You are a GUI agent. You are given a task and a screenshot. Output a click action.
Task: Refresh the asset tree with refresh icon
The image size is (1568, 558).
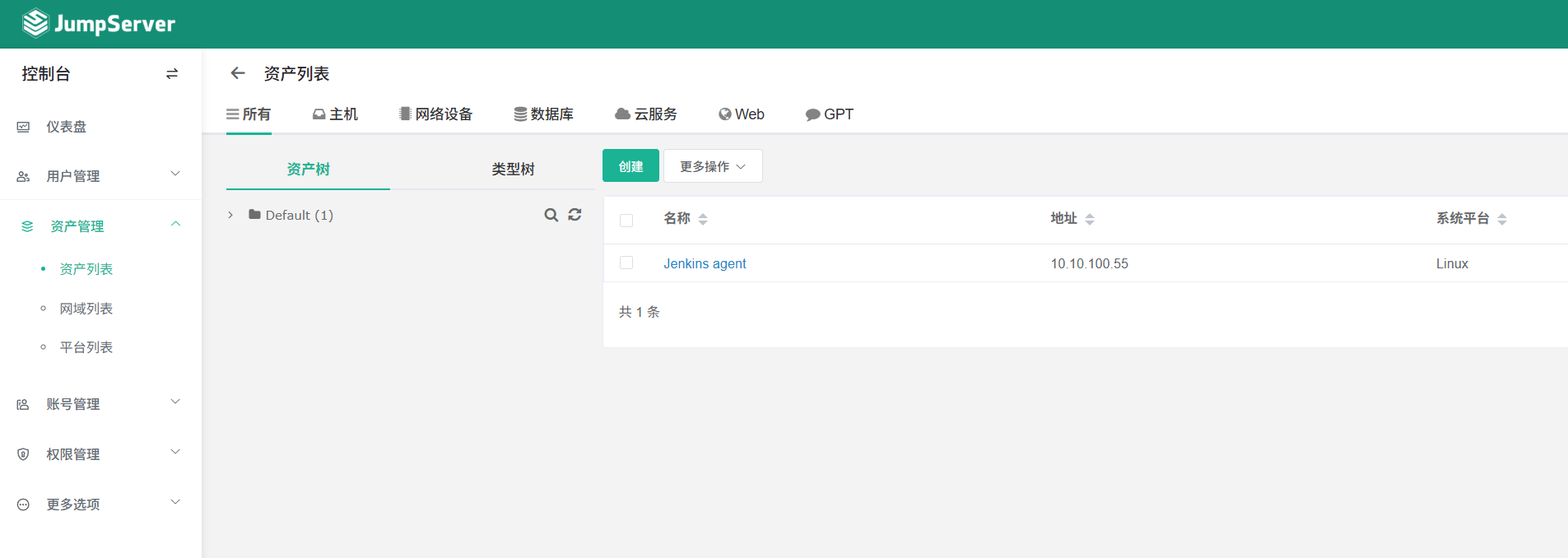(575, 215)
